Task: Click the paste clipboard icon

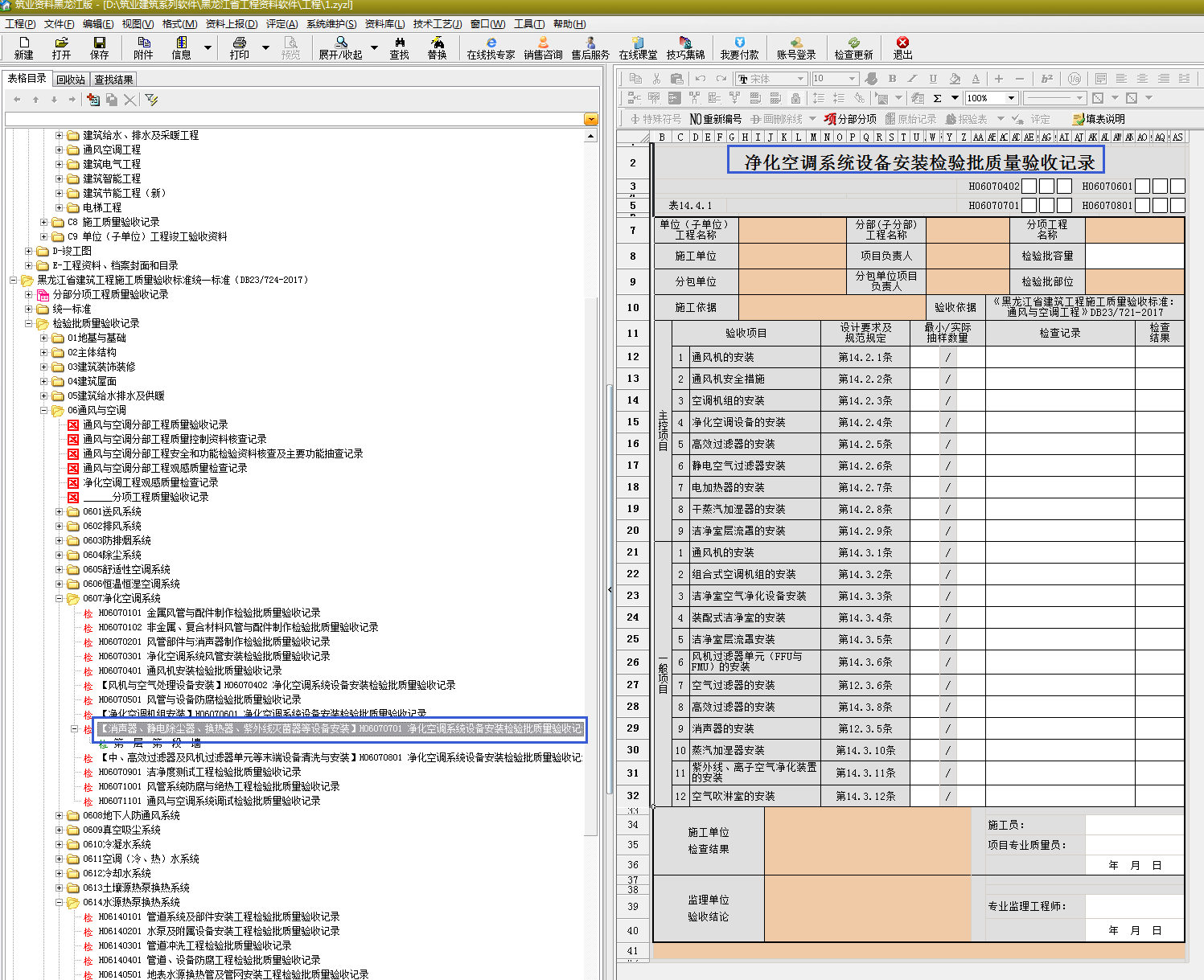Action: [676, 78]
